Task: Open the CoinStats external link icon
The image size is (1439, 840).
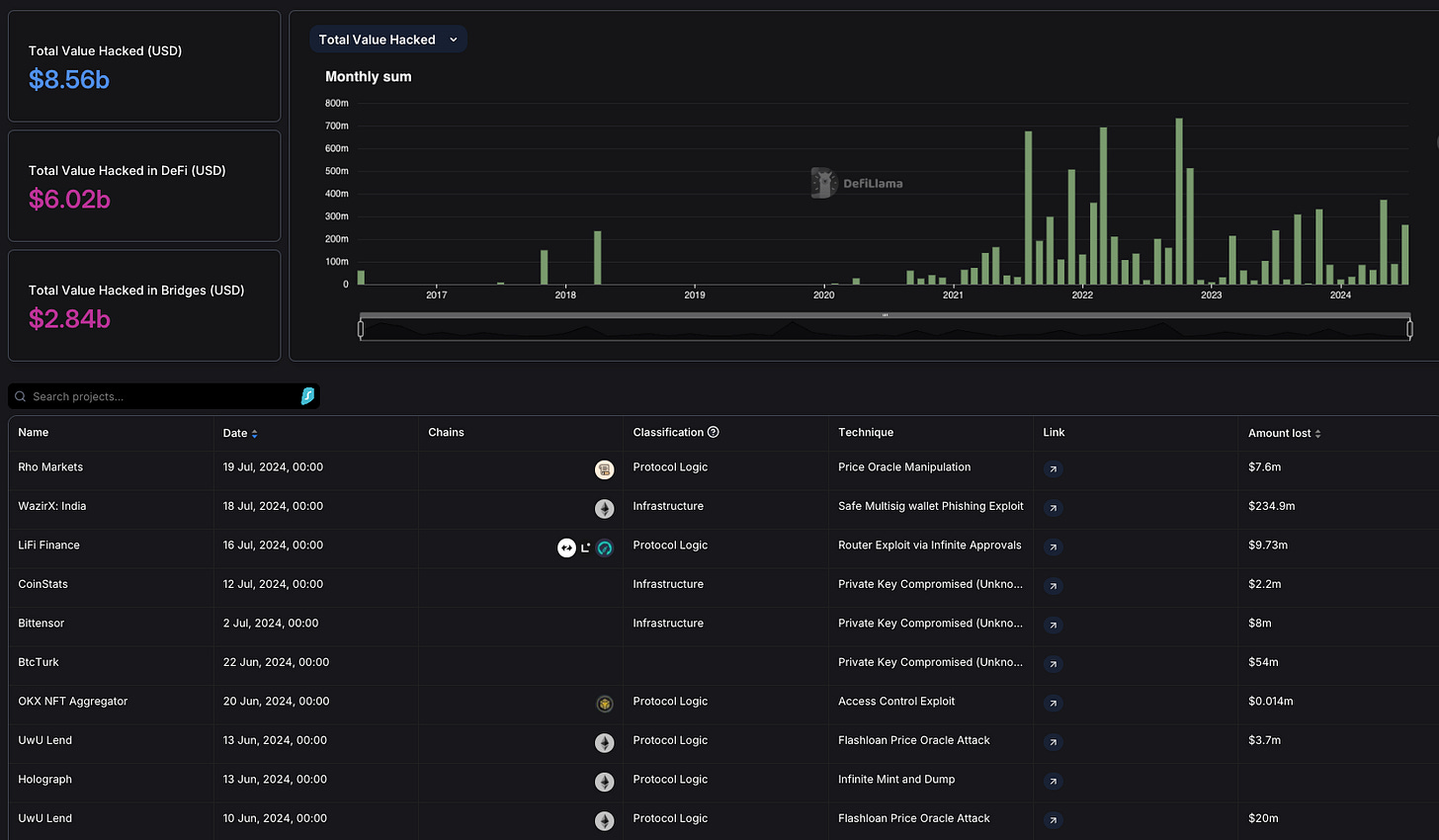Action: pos(1054,586)
